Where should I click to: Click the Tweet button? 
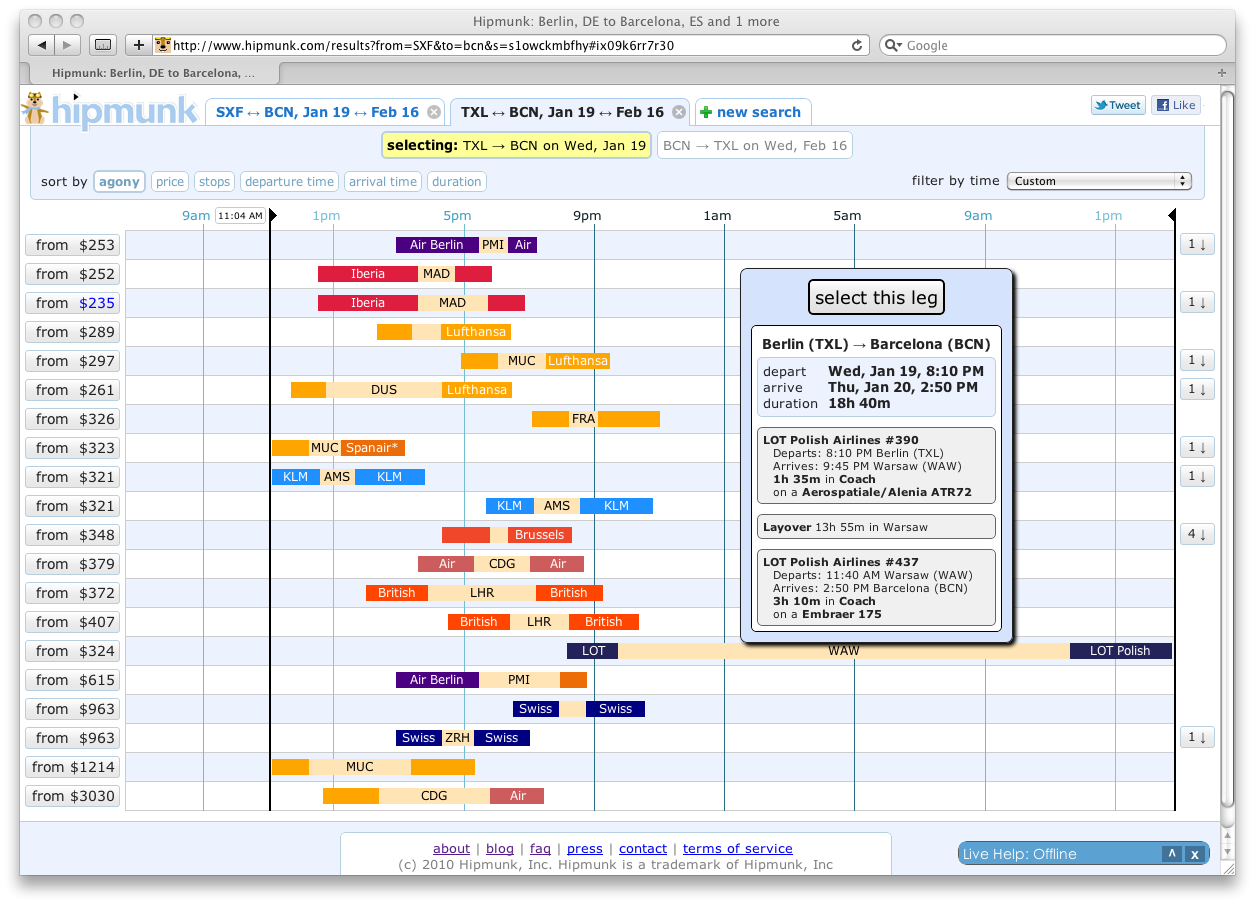point(1117,105)
